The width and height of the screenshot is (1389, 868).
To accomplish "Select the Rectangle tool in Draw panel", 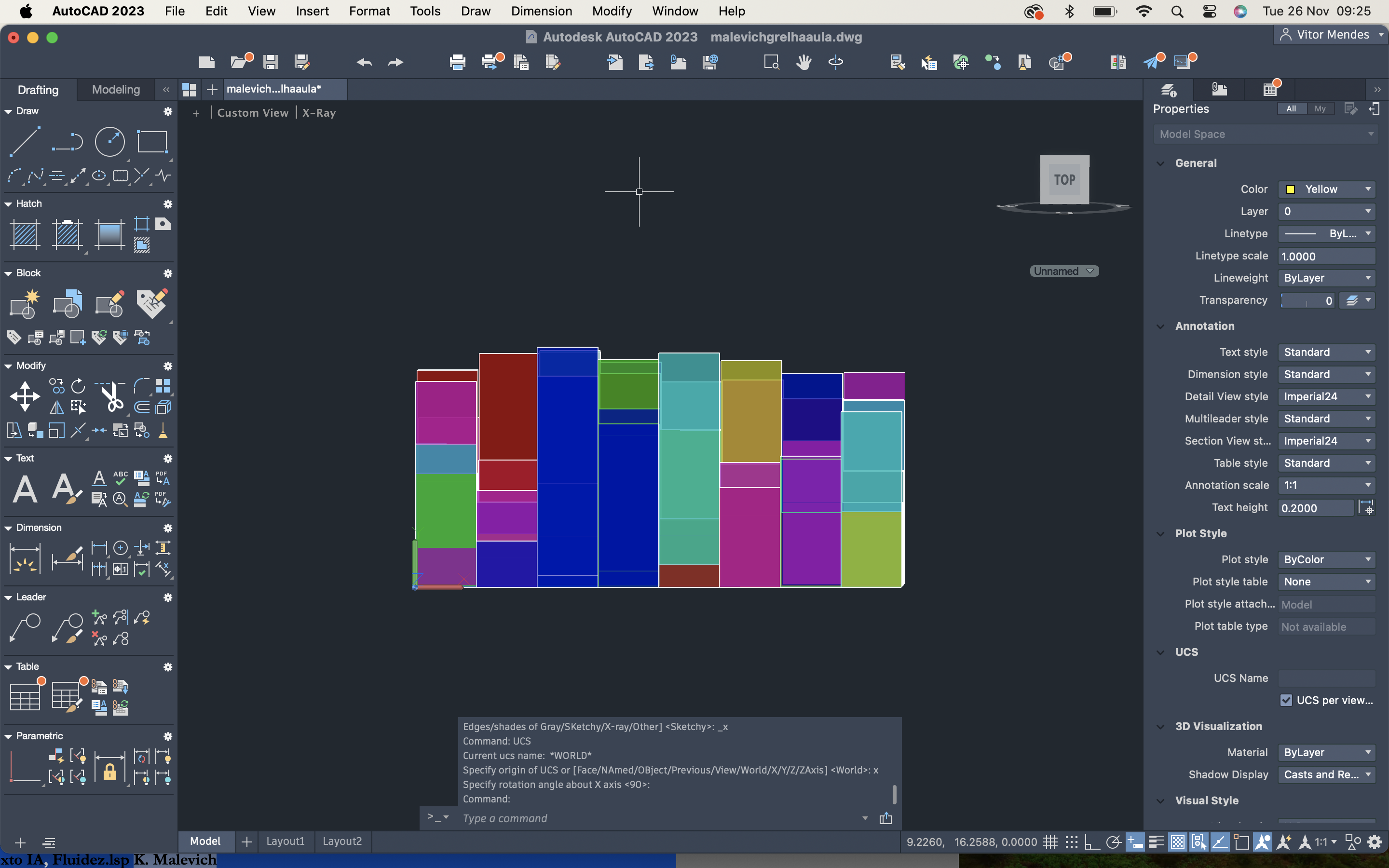I will coord(152,141).
